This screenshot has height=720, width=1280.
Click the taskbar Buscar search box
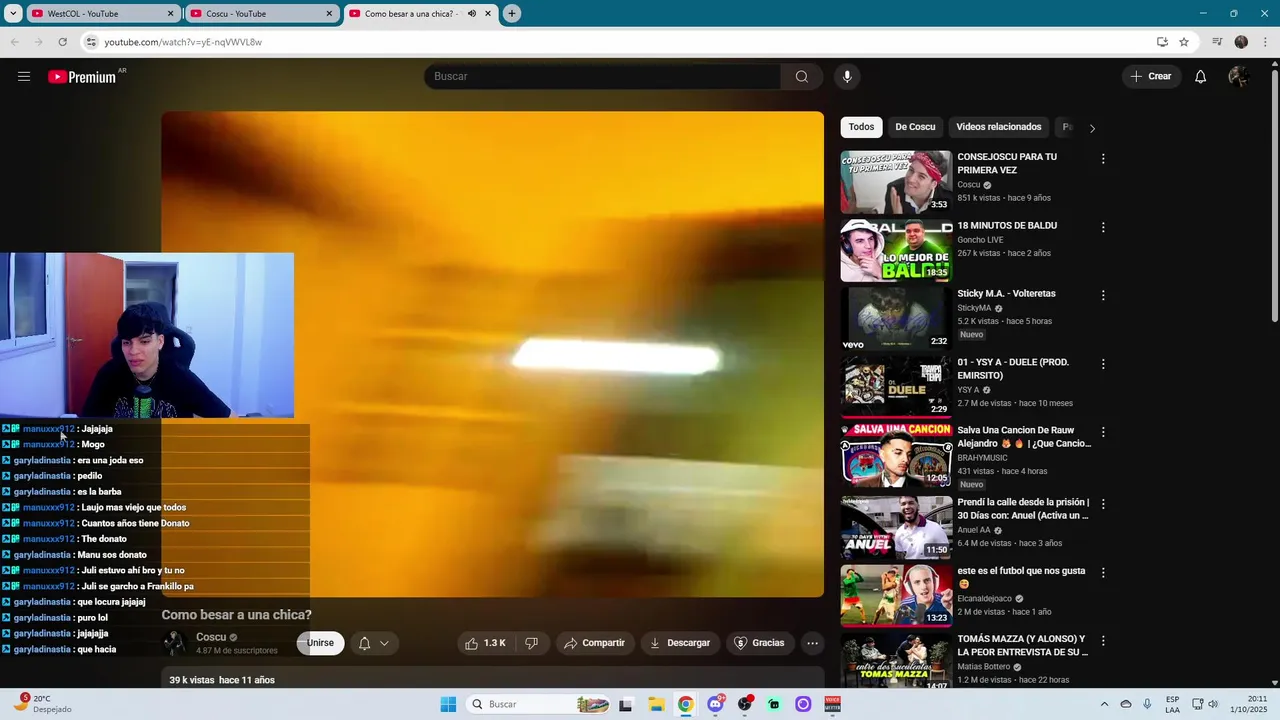(x=540, y=704)
